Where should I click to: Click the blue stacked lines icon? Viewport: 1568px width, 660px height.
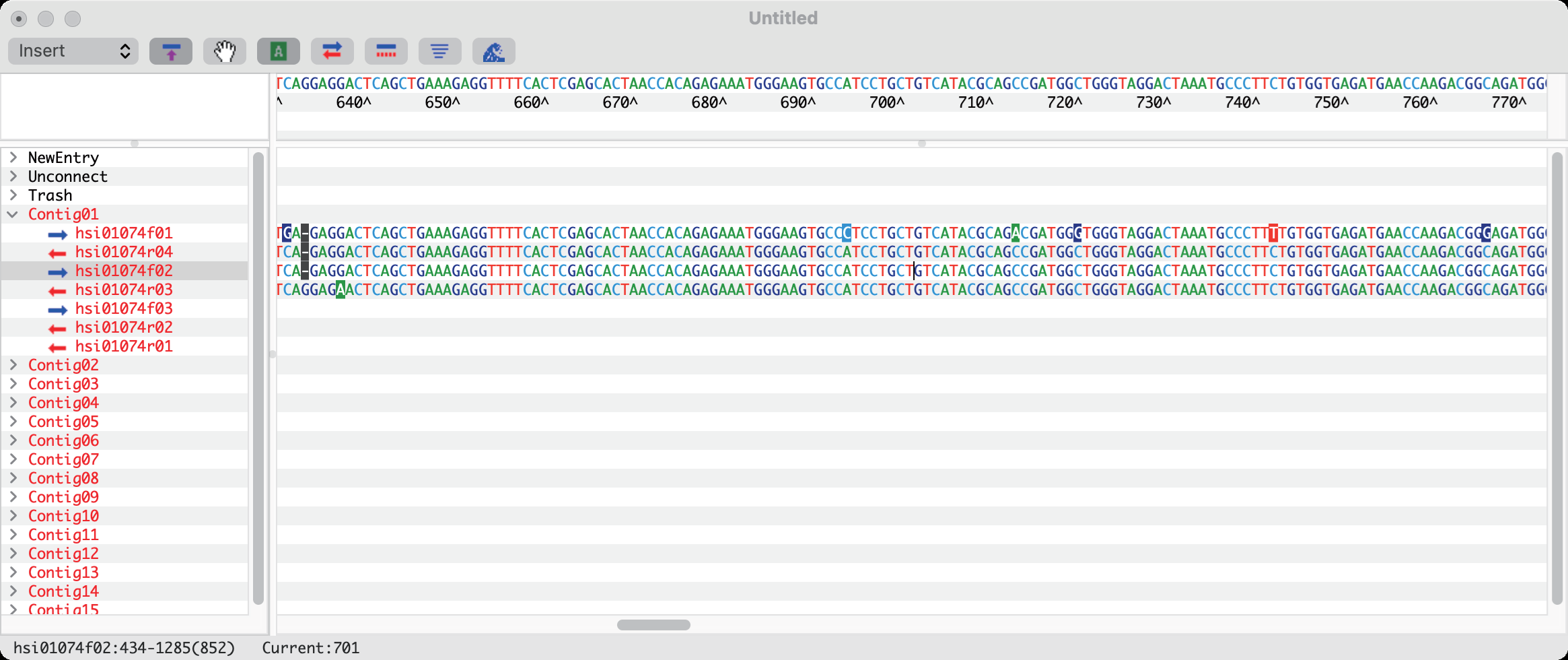[x=440, y=51]
